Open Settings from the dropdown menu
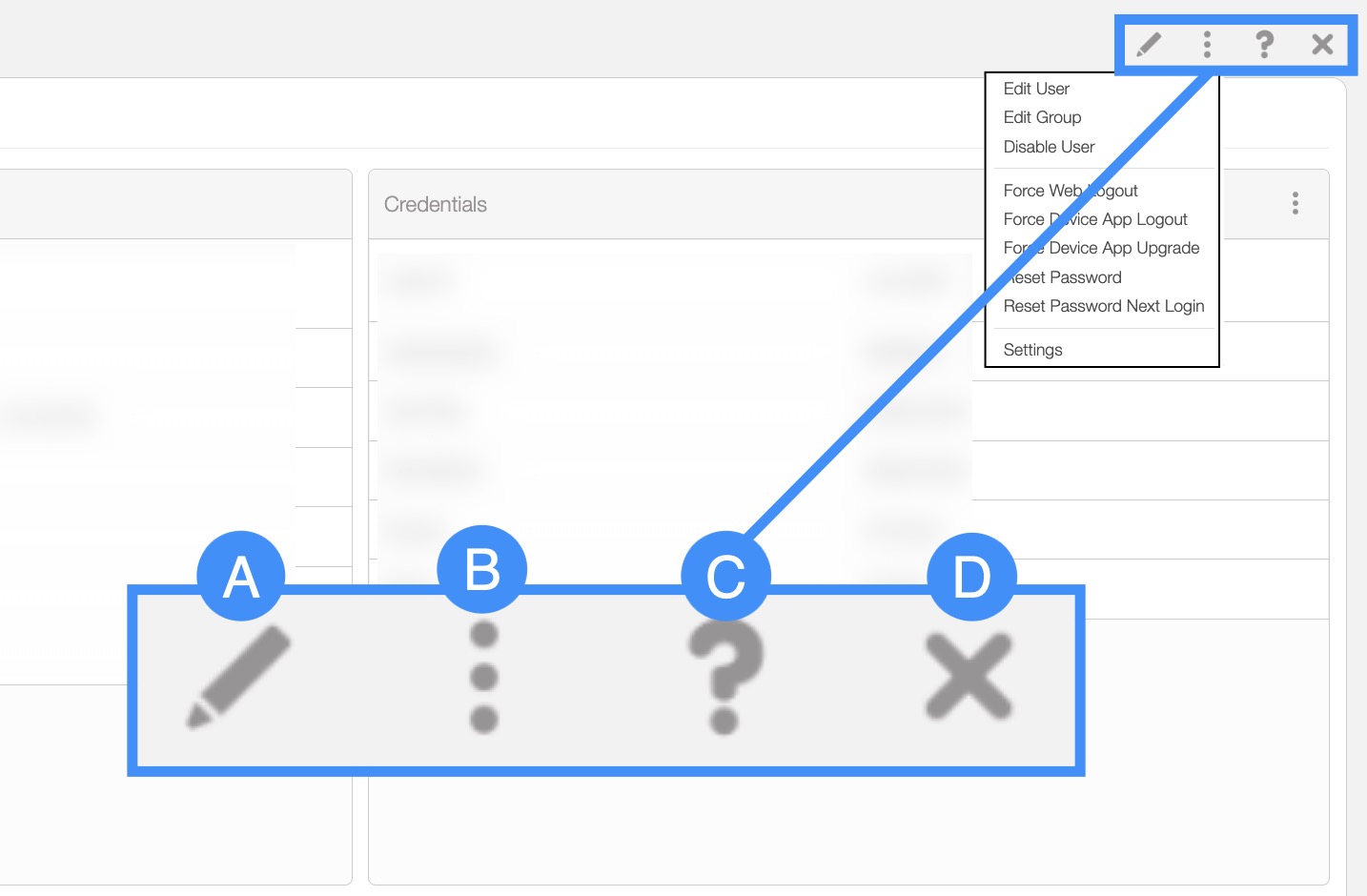This screenshot has height=896, width=1367. click(x=1032, y=350)
